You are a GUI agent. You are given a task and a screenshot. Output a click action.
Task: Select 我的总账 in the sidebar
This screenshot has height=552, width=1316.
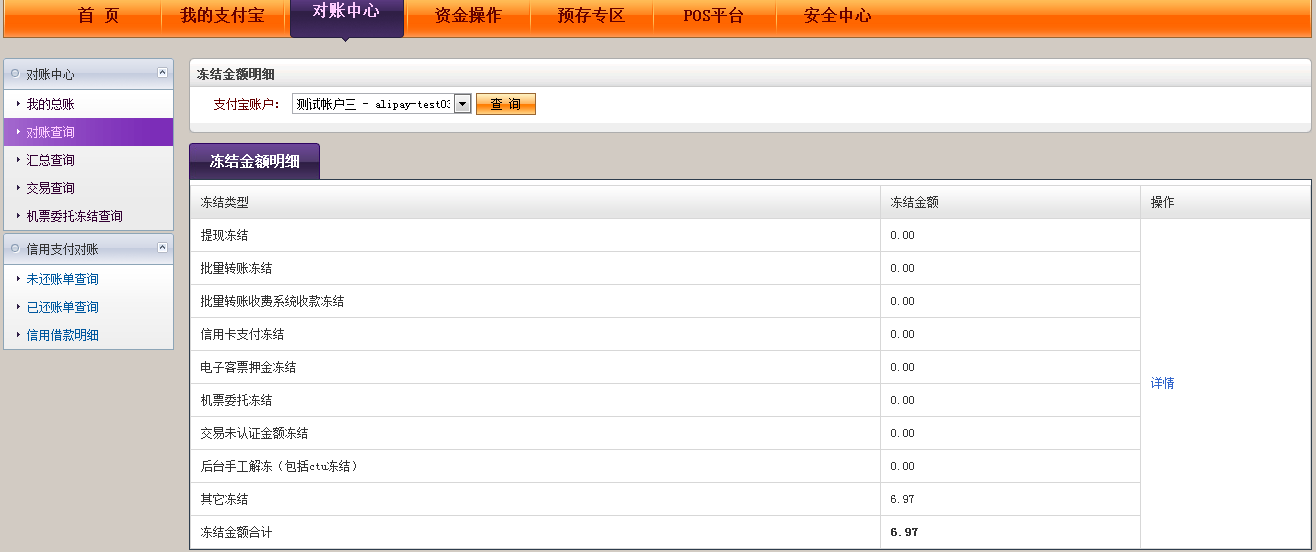(50, 104)
